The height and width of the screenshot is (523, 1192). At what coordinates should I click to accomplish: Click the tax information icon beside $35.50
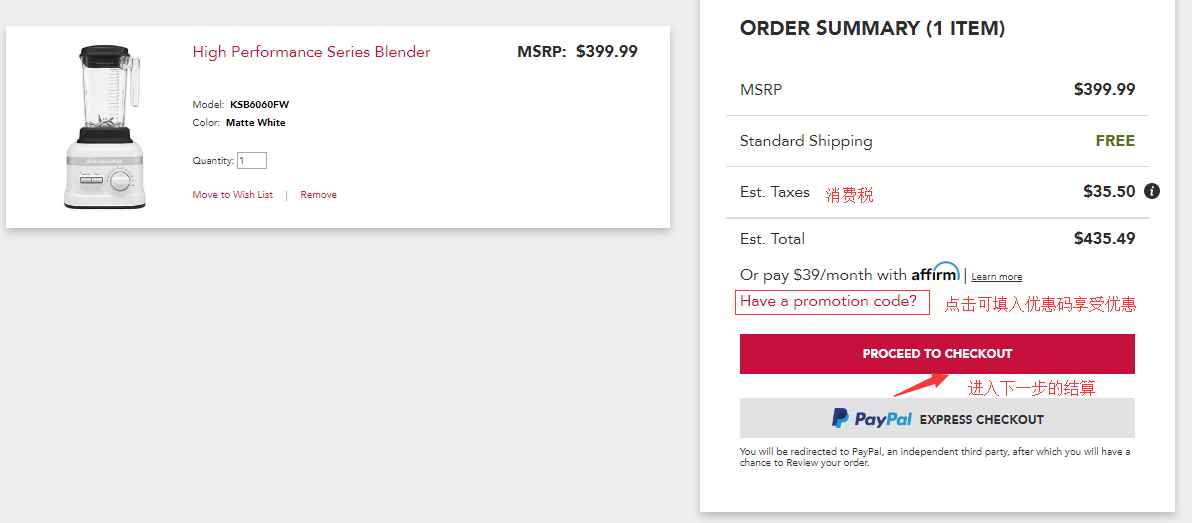pyautogui.click(x=1152, y=191)
